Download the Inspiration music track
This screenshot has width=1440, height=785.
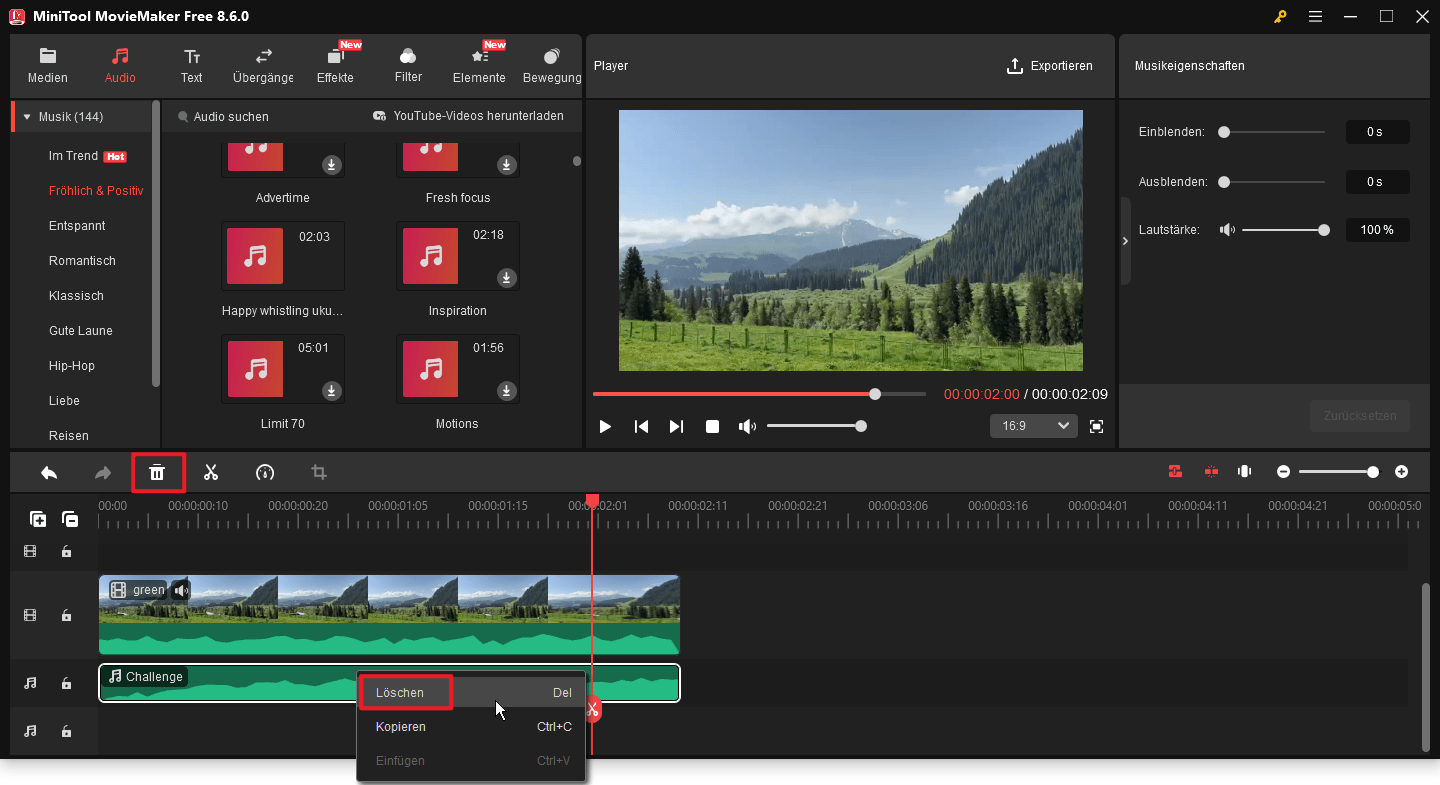(506, 279)
